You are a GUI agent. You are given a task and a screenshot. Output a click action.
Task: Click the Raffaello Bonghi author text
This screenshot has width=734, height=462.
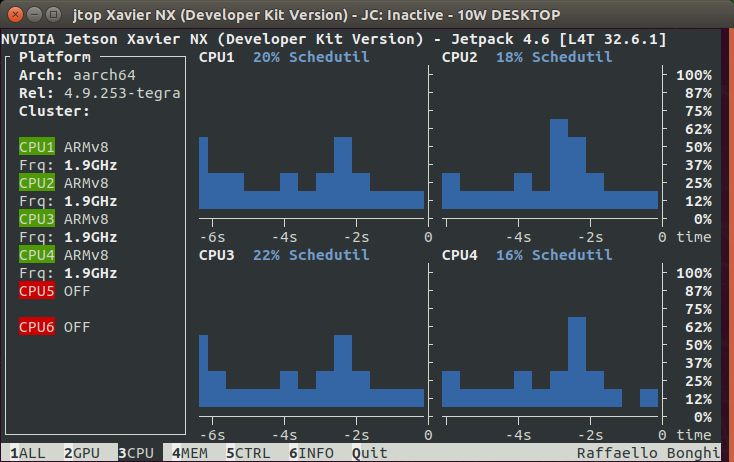point(648,453)
